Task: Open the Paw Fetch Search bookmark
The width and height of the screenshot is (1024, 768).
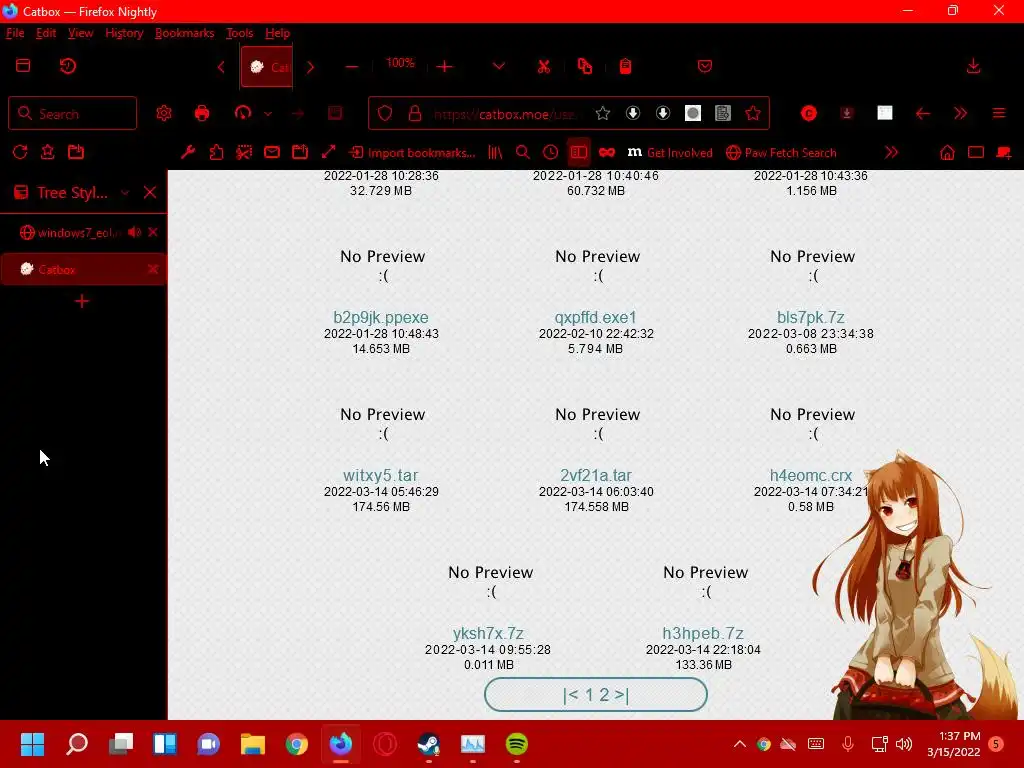Action: click(x=781, y=153)
